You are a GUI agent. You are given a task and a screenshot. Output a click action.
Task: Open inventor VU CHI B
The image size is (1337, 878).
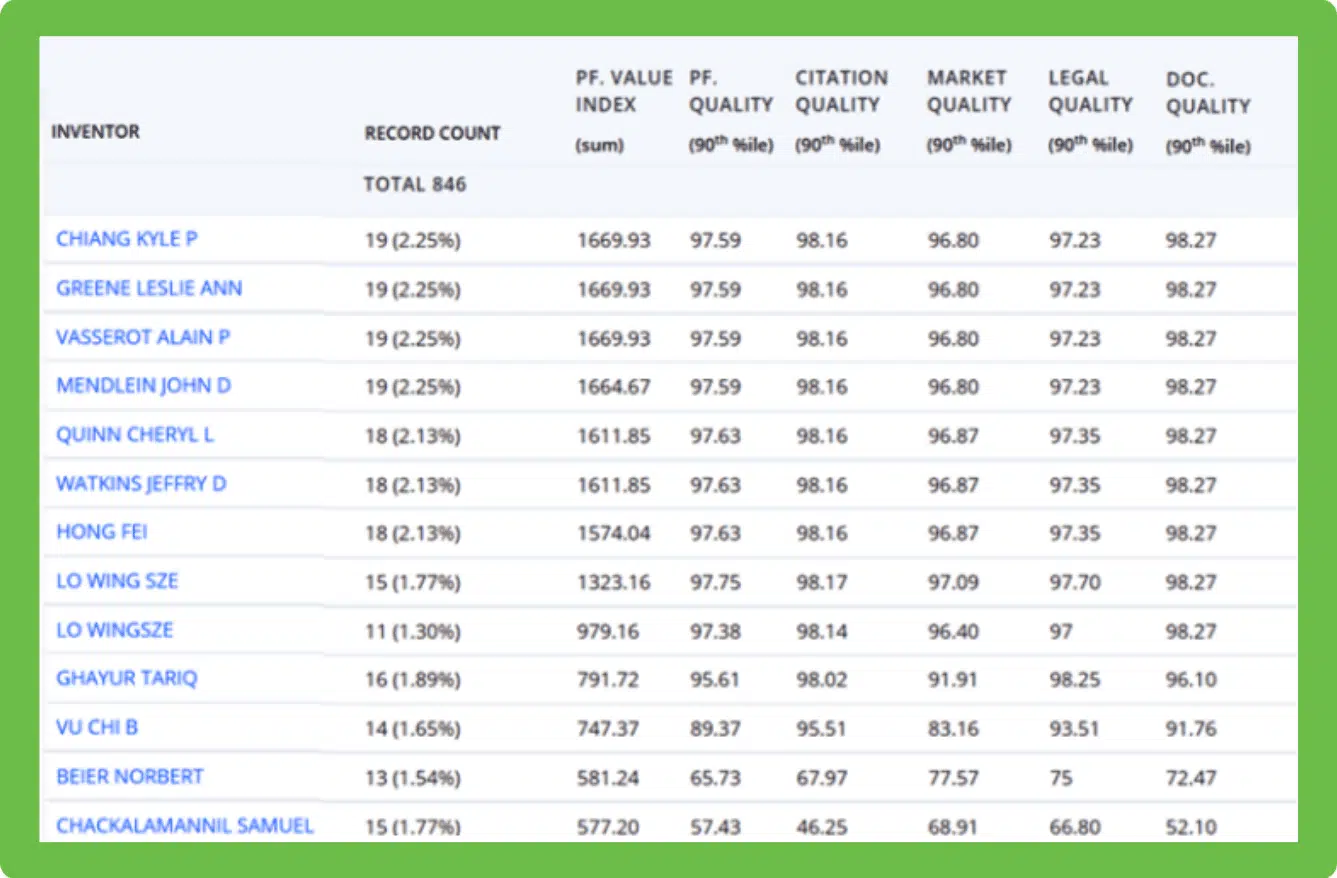click(97, 727)
